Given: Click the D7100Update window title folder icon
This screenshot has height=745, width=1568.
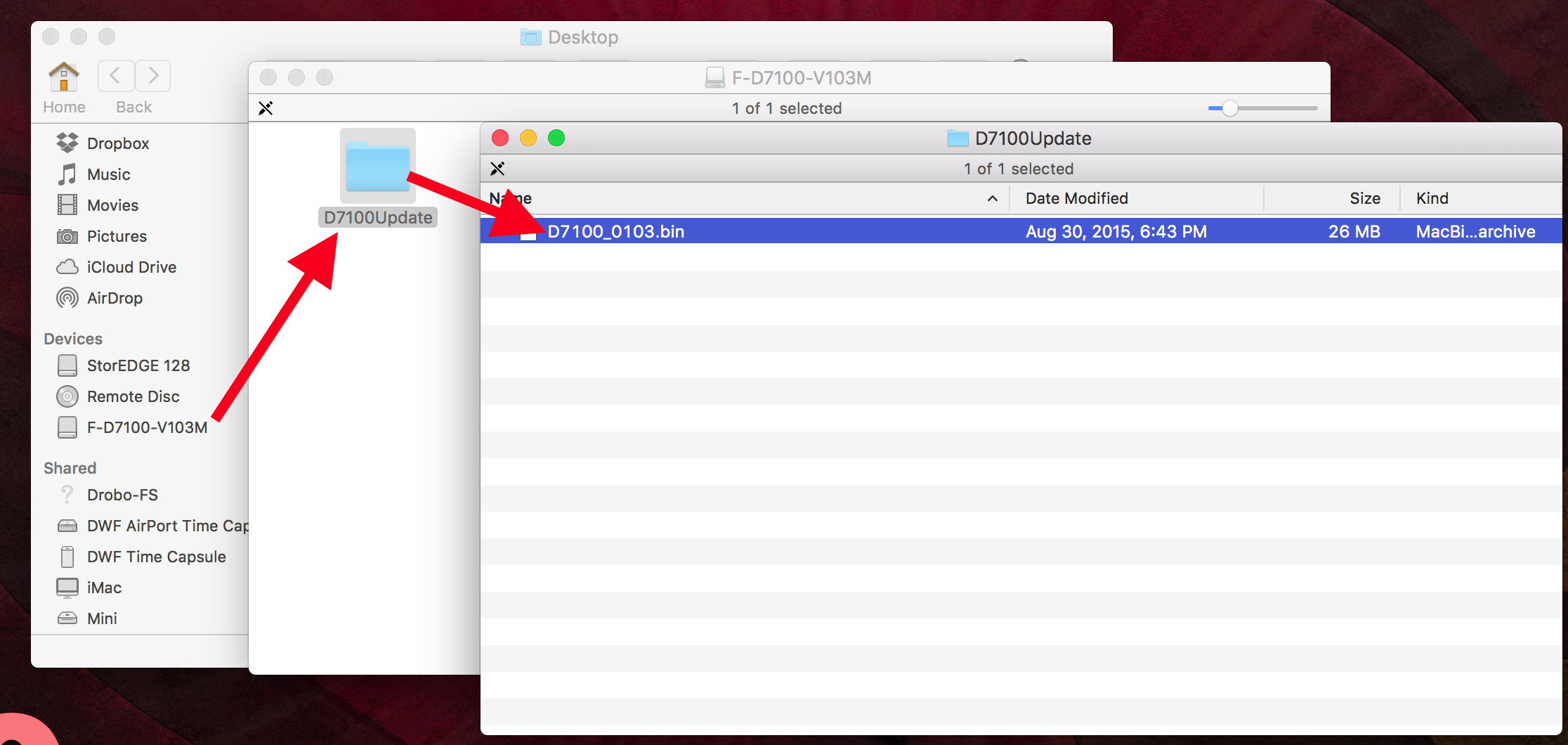Looking at the screenshot, I should click(x=958, y=138).
